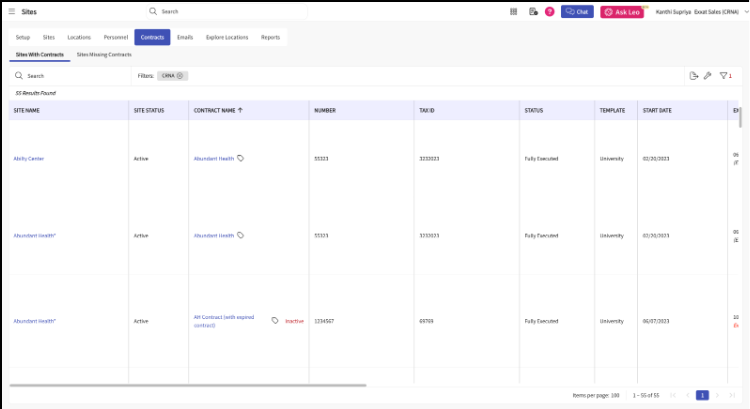Open the Reports tab
Viewport: 750px width, 409px height.
(x=270, y=37)
